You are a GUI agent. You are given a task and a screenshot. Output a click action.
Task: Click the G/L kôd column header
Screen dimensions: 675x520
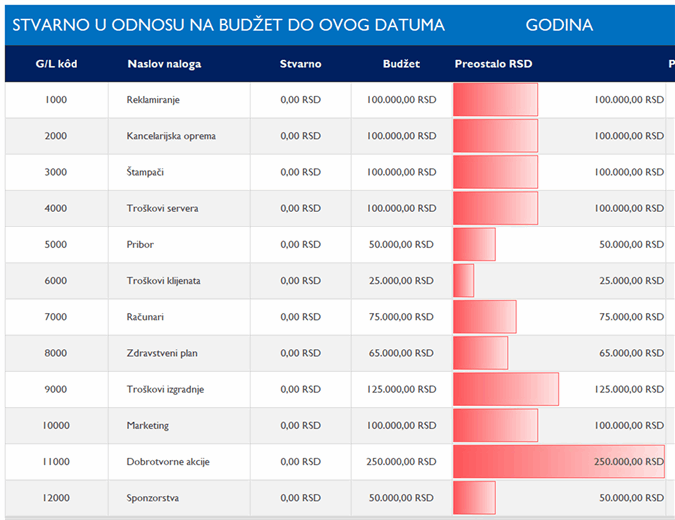click(x=56, y=64)
